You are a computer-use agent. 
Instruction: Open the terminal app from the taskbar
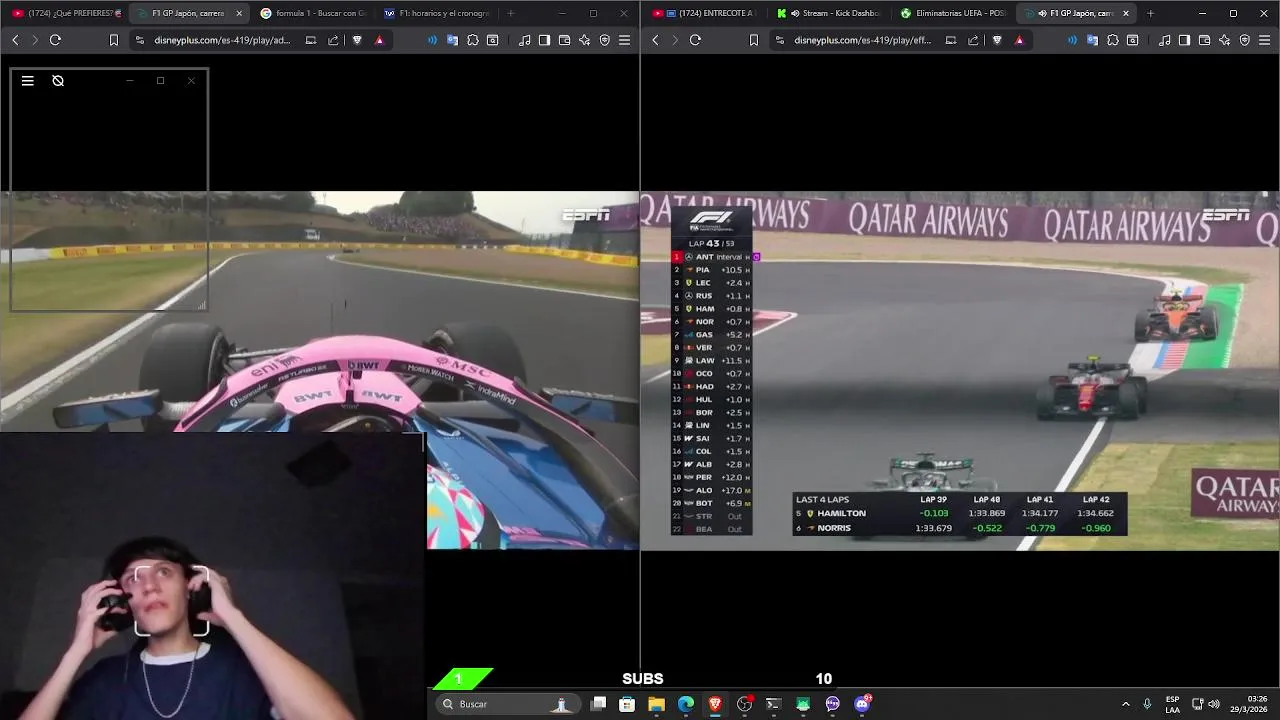point(773,704)
